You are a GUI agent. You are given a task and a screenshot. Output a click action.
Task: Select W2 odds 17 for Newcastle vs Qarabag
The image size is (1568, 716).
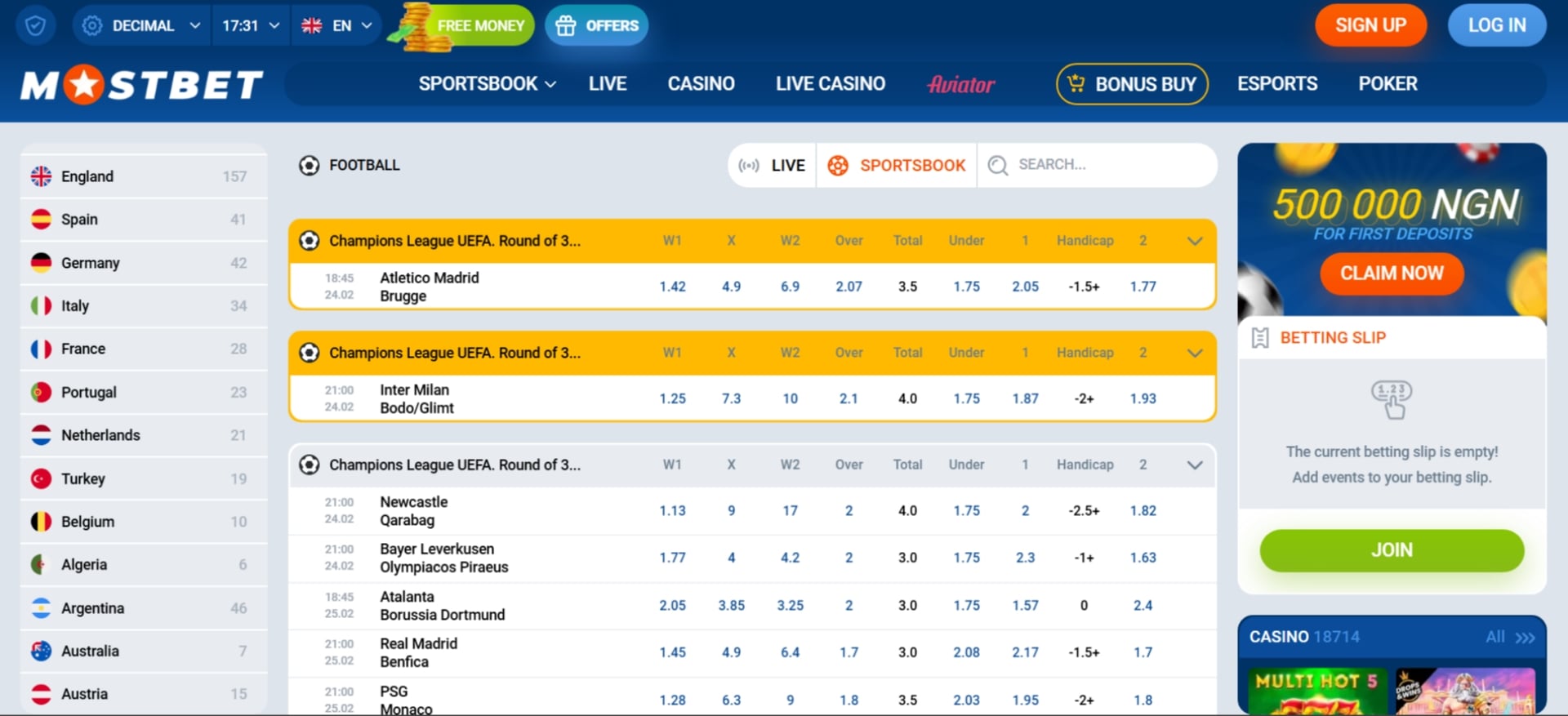[790, 510]
